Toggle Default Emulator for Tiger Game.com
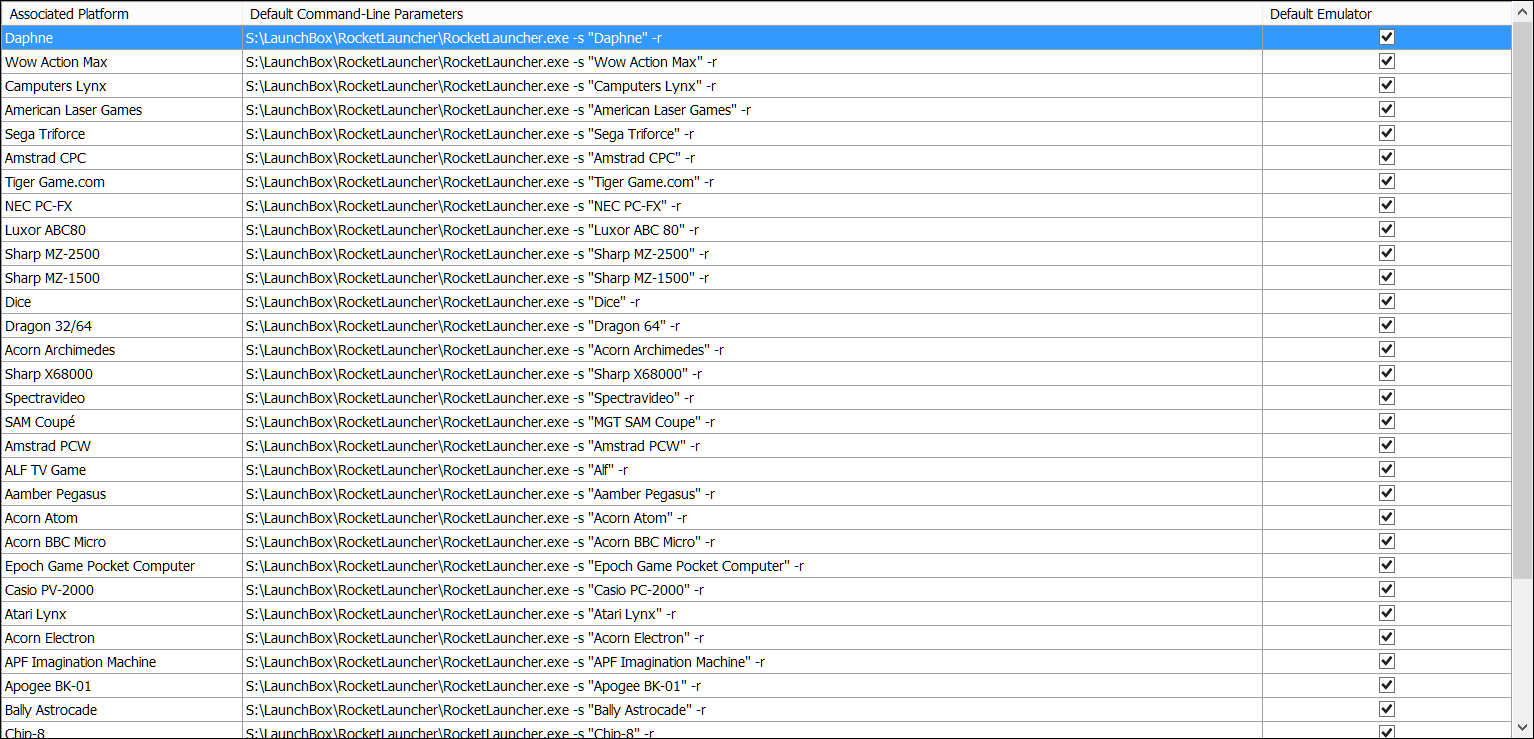Image resolution: width=1534 pixels, height=739 pixels. (1387, 181)
